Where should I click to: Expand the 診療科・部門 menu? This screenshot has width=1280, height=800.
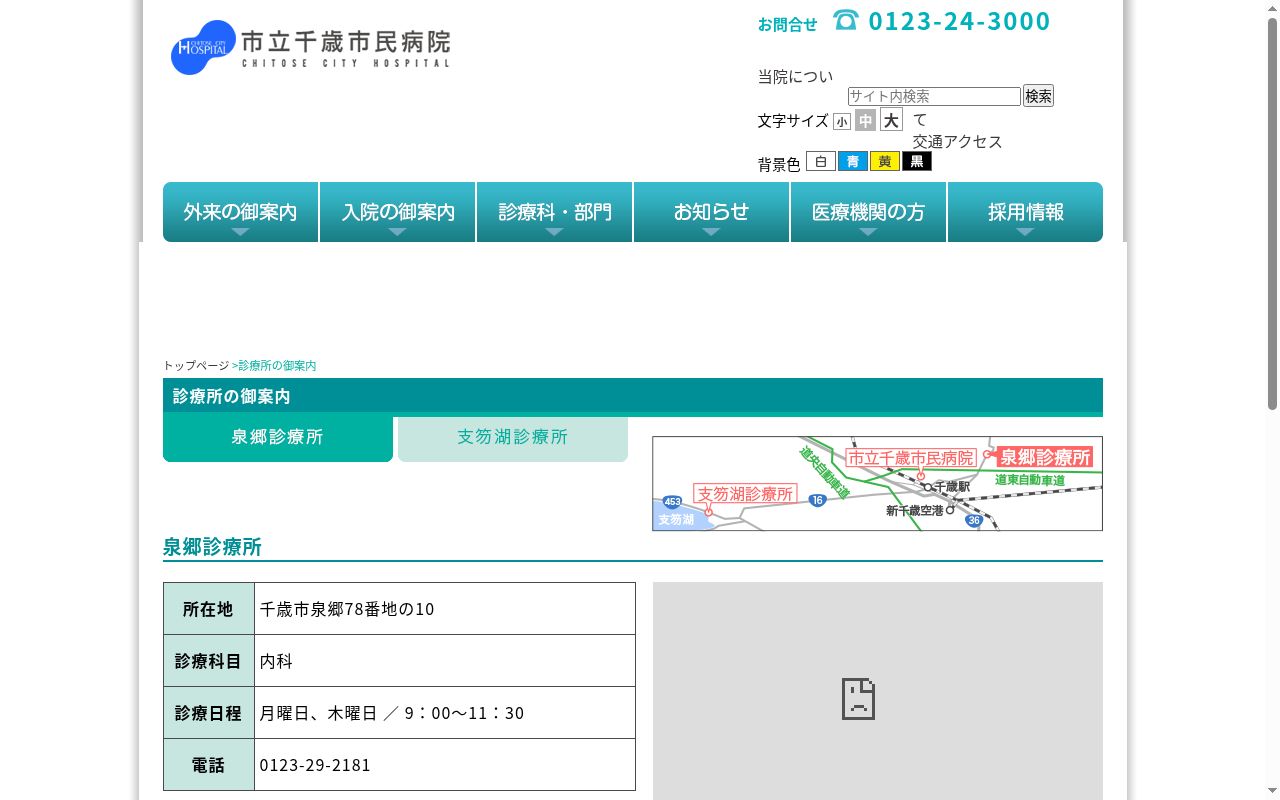(555, 212)
